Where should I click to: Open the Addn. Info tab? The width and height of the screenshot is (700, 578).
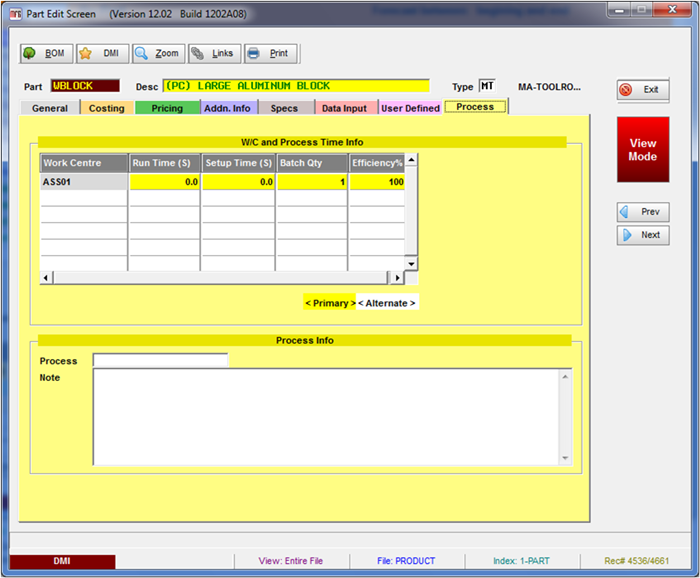pyautogui.click(x=227, y=108)
